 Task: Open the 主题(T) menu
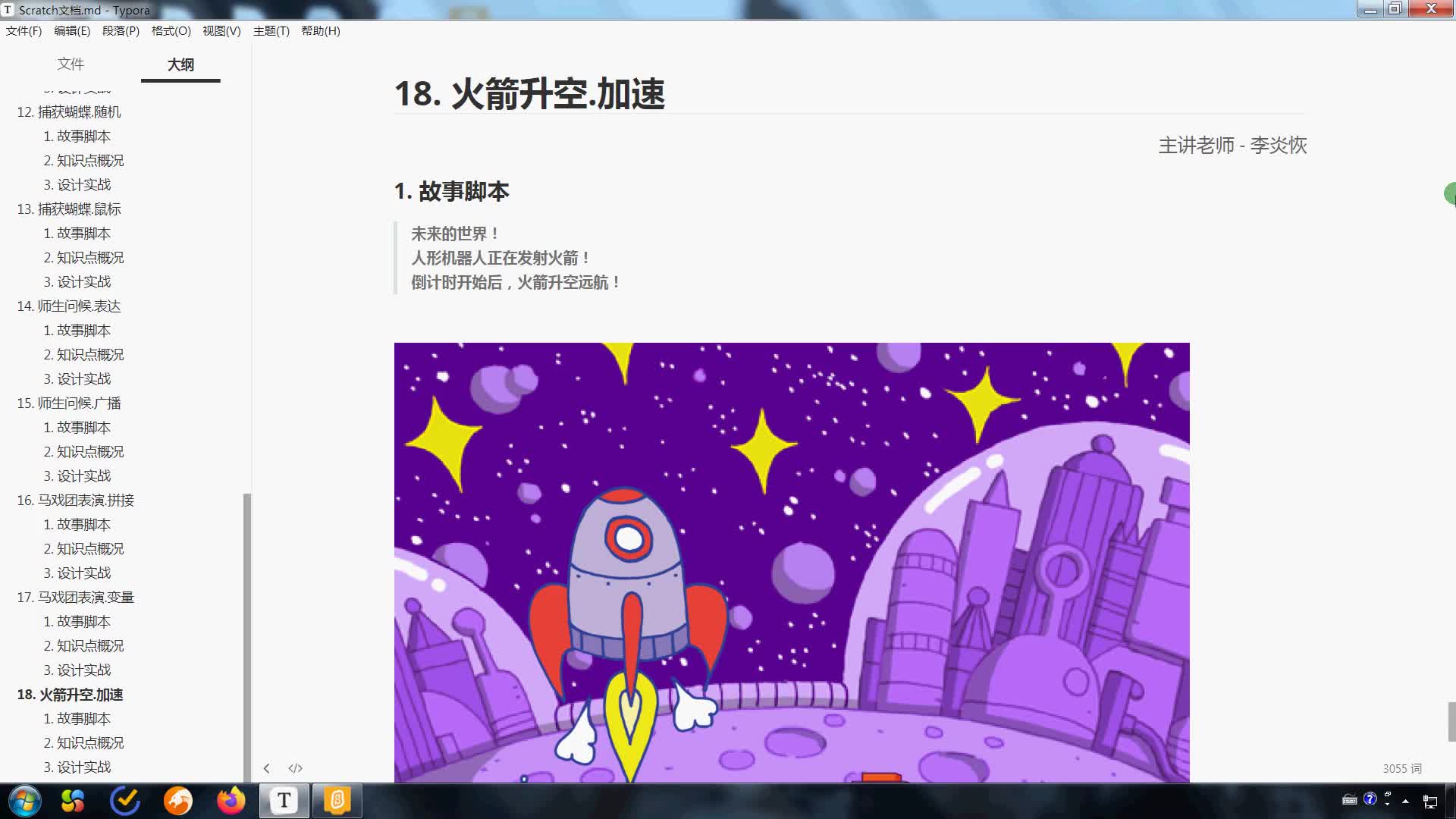coord(271,31)
